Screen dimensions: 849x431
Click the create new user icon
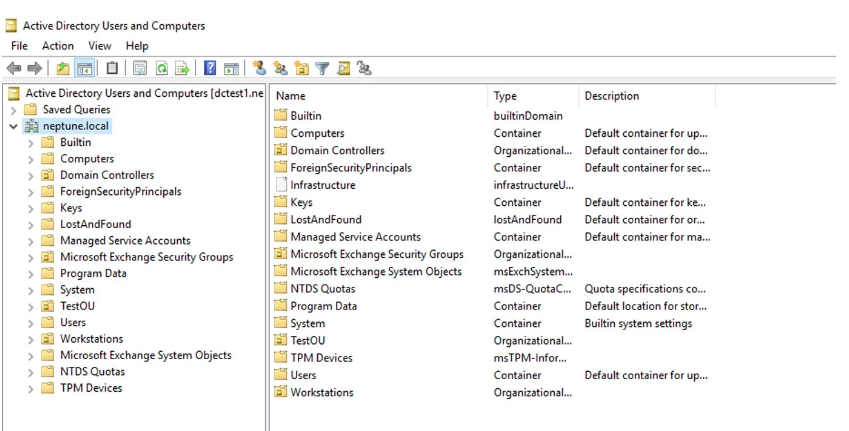pos(258,68)
